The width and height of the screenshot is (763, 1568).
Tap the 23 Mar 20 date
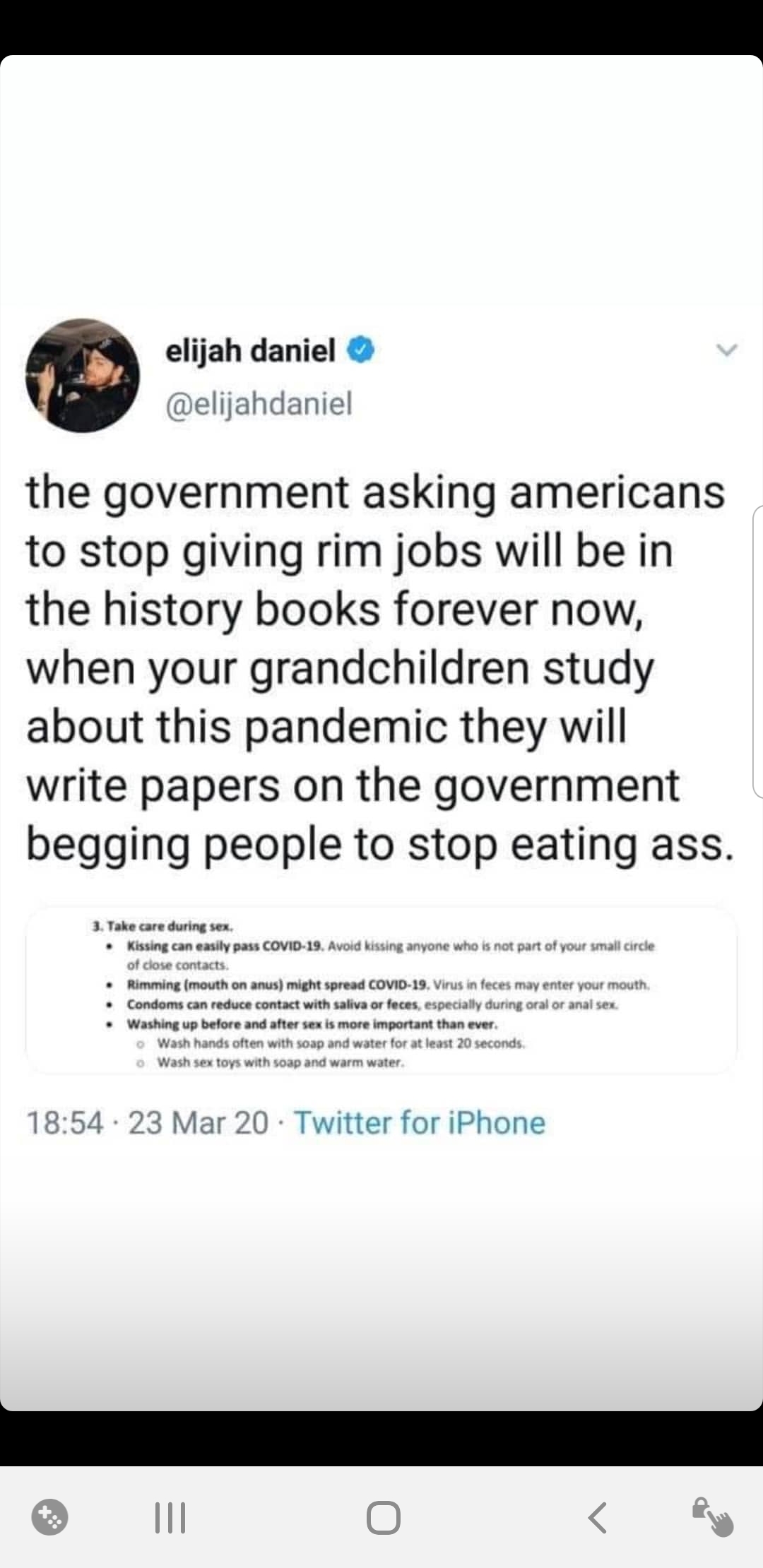pos(198,1122)
